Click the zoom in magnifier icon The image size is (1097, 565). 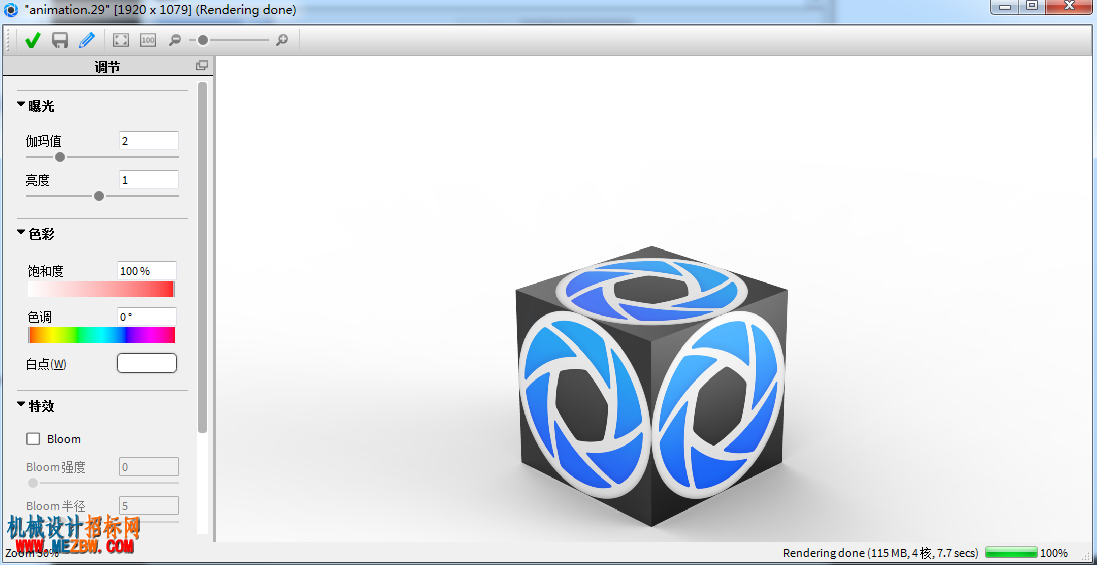click(x=282, y=41)
